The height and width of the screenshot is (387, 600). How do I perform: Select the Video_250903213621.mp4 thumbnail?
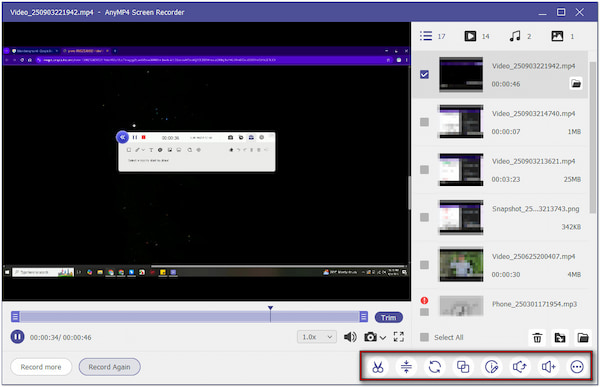coord(461,170)
